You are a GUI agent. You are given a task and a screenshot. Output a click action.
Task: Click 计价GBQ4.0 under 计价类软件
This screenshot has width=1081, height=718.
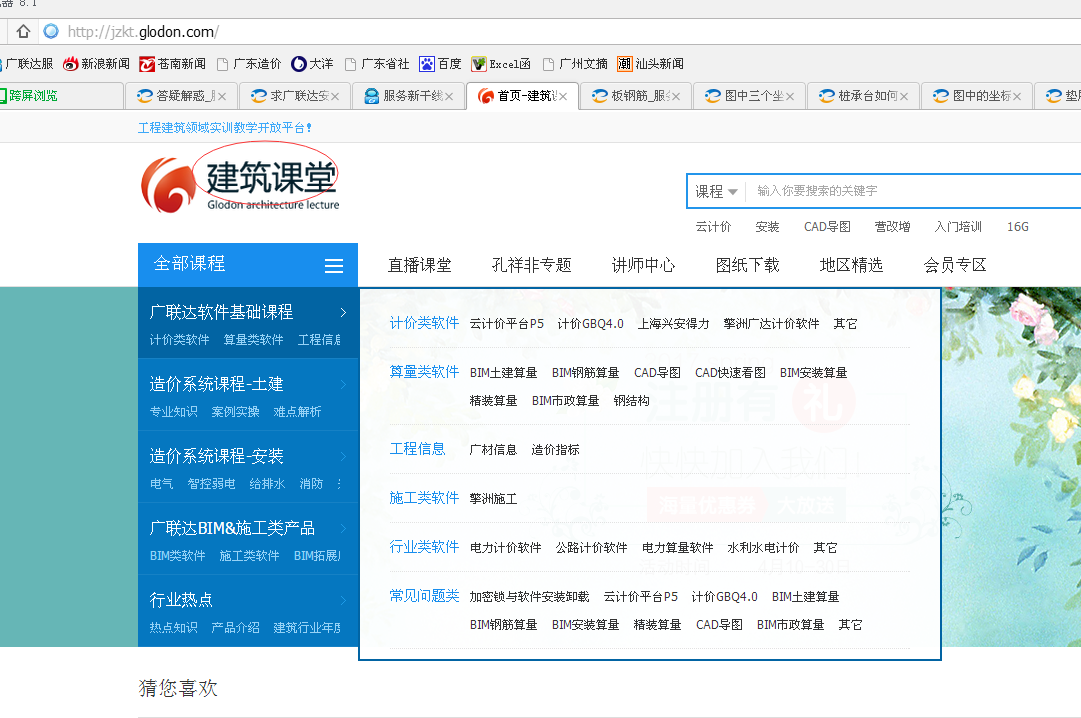tap(590, 324)
